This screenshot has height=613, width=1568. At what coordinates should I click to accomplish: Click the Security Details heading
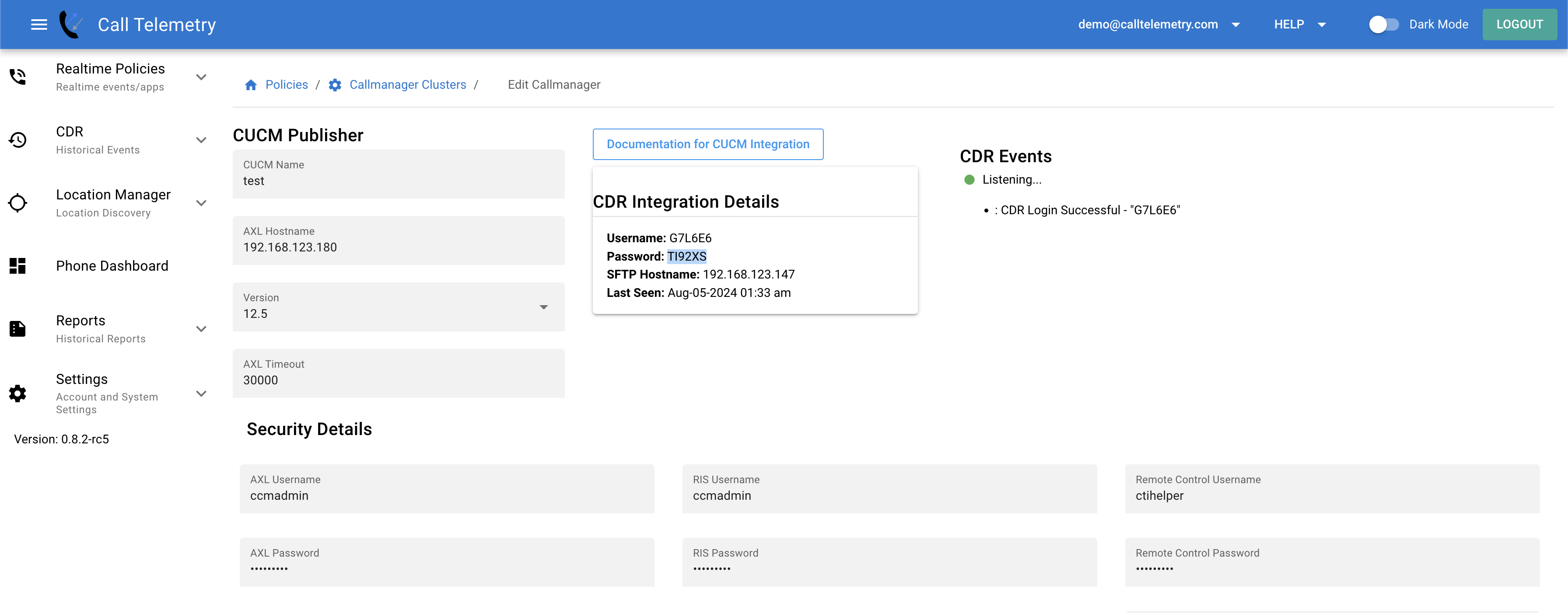tap(309, 429)
